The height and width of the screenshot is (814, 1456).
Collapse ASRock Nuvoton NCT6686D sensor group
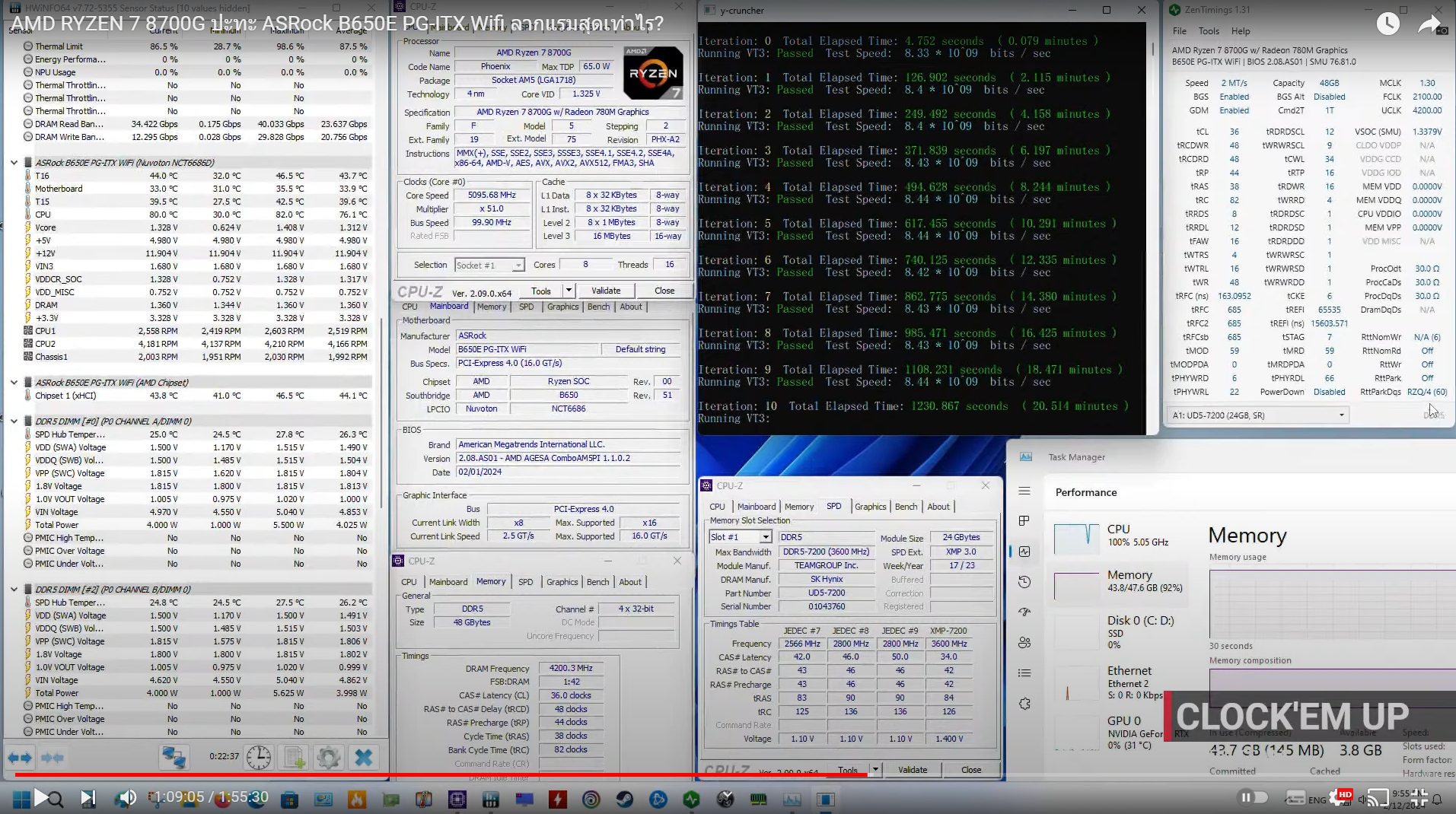point(14,163)
